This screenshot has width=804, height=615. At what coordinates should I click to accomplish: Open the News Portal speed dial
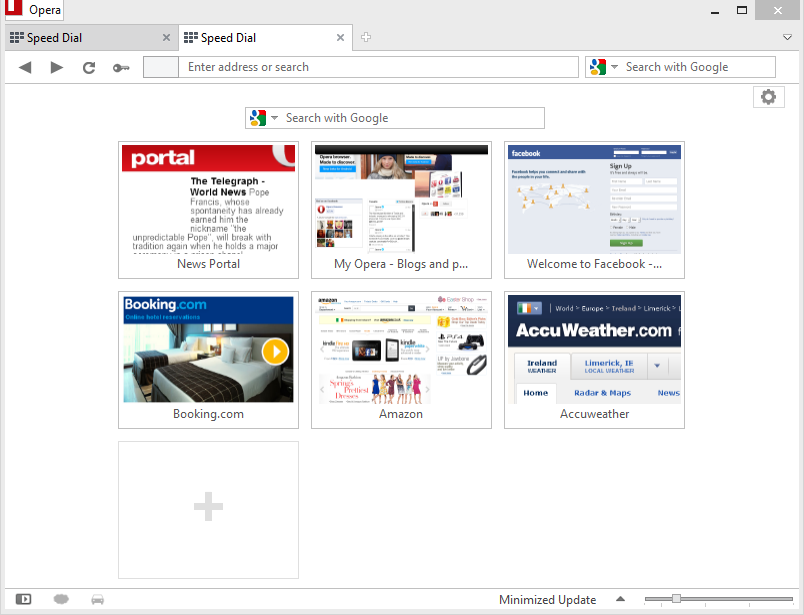(208, 210)
